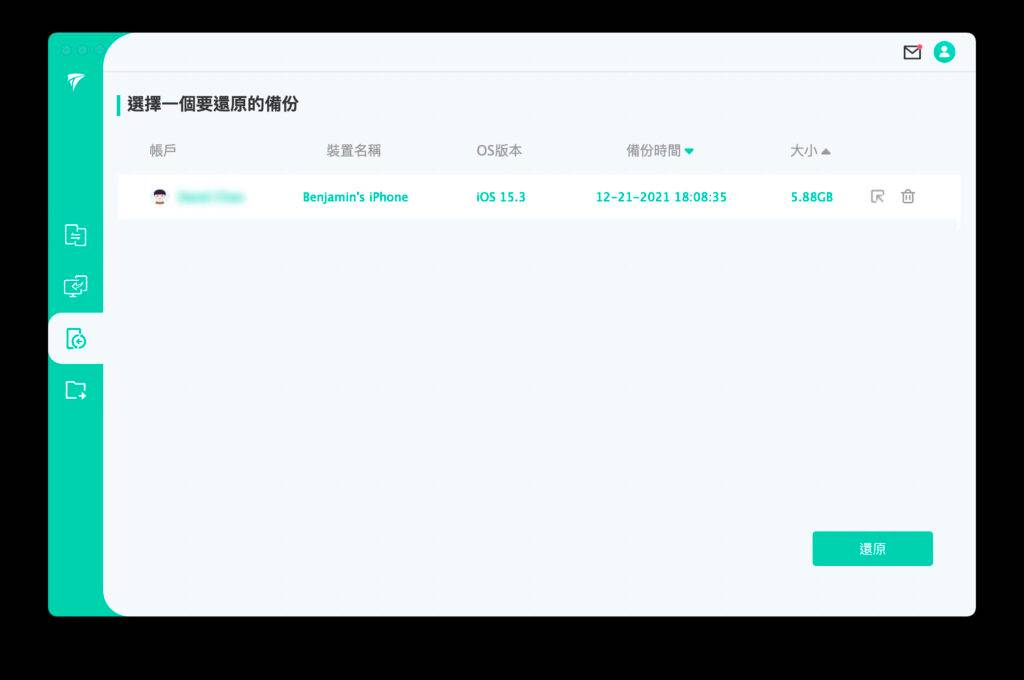Screen dimensions: 1024x680
Task: Open the mail notification icon
Action: (912, 51)
